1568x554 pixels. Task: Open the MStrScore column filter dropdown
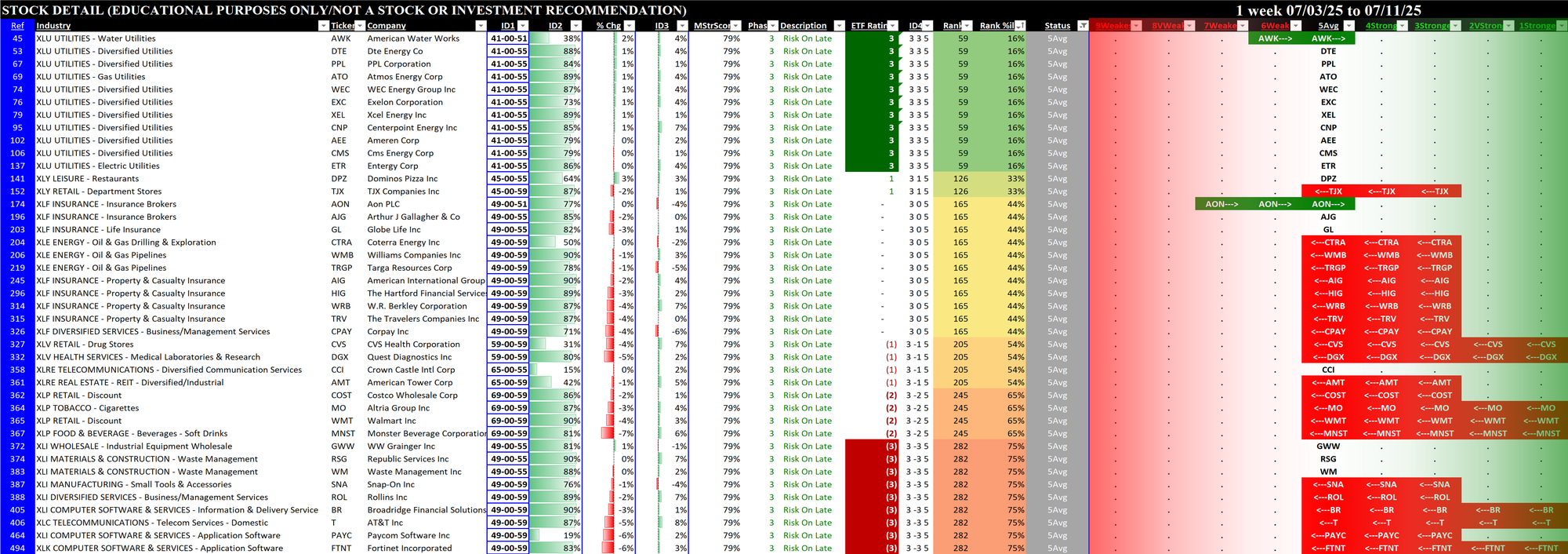pos(735,26)
